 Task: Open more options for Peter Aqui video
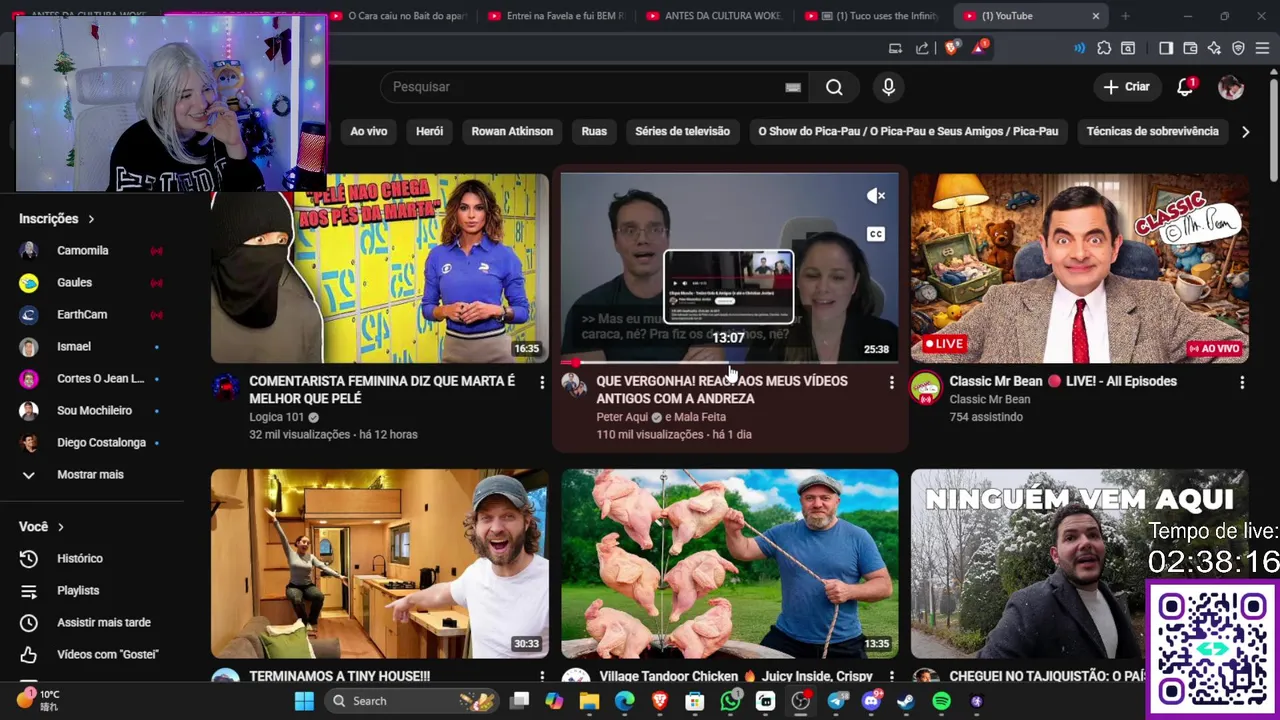click(x=891, y=382)
